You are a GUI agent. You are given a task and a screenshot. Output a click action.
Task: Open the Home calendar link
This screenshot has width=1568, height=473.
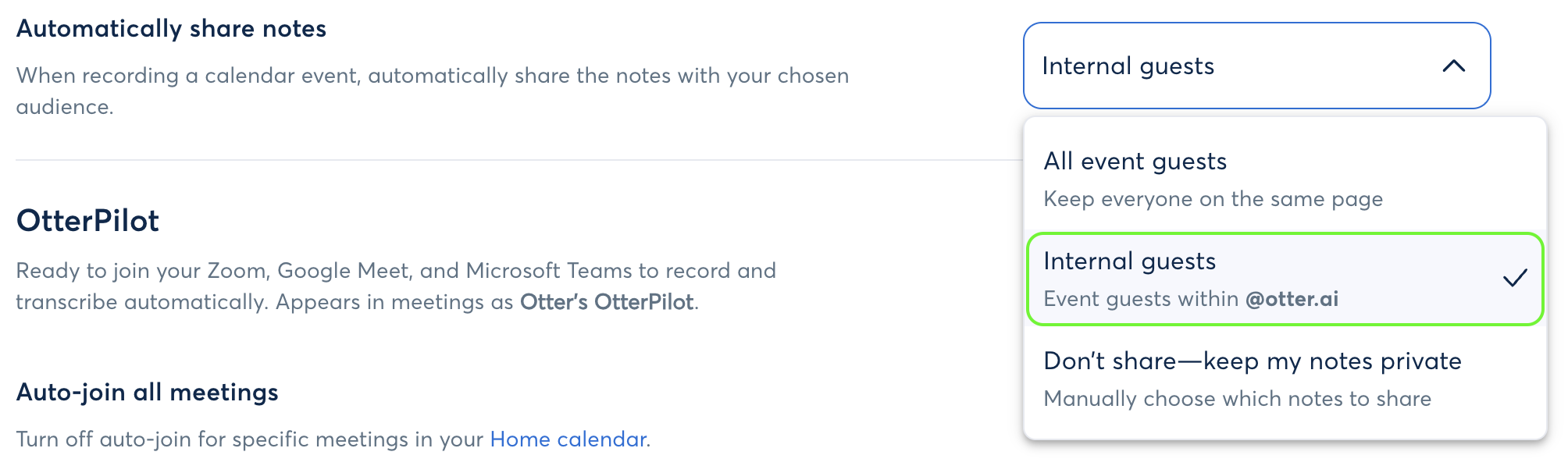click(x=568, y=439)
